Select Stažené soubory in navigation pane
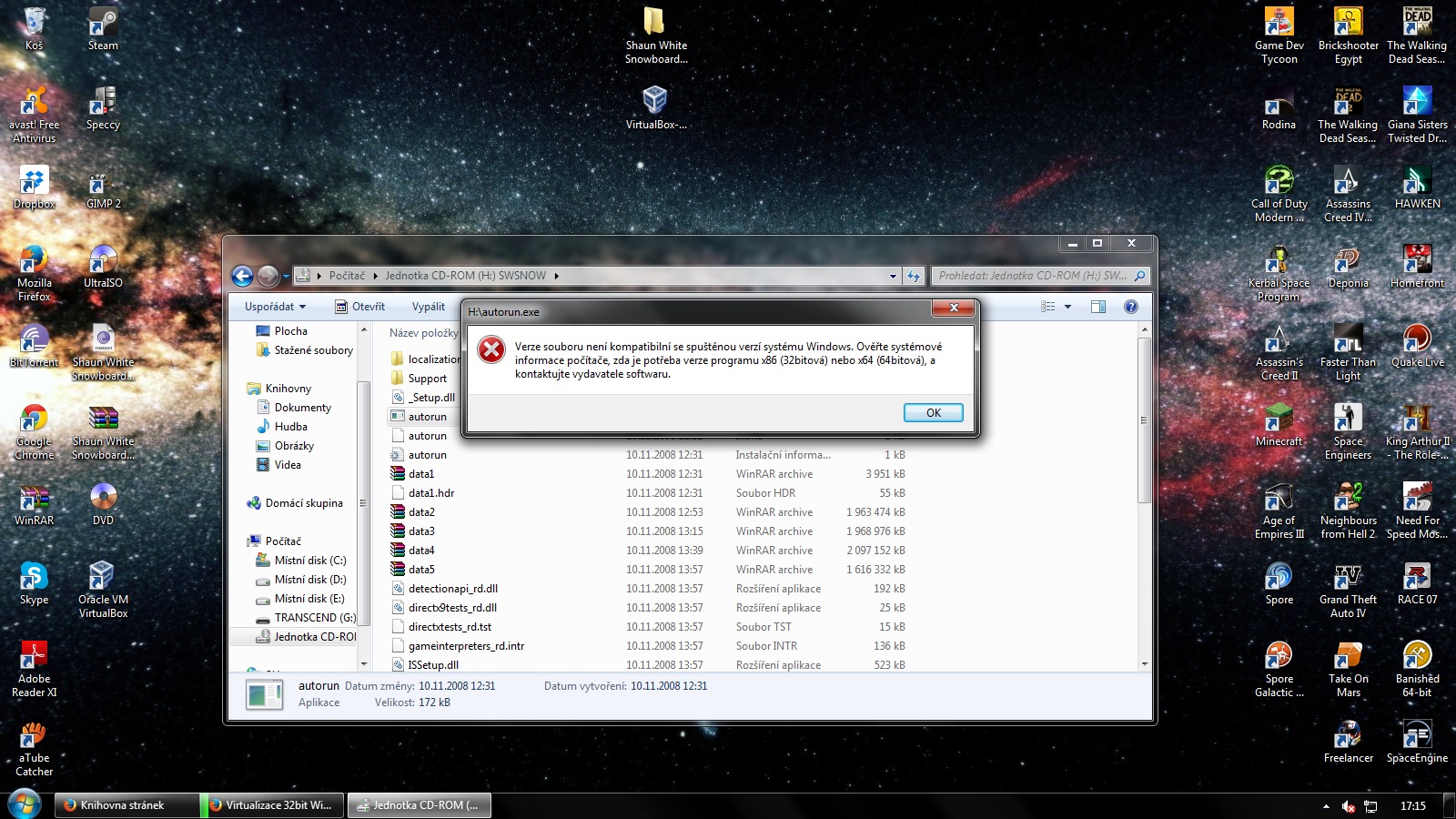Image resolution: width=1456 pixels, height=819 pixels. pyautogui.click(x=313, y=350)
